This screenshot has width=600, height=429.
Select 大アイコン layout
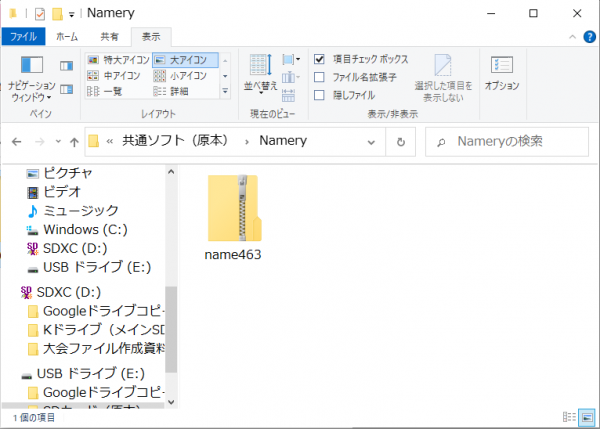186,60
